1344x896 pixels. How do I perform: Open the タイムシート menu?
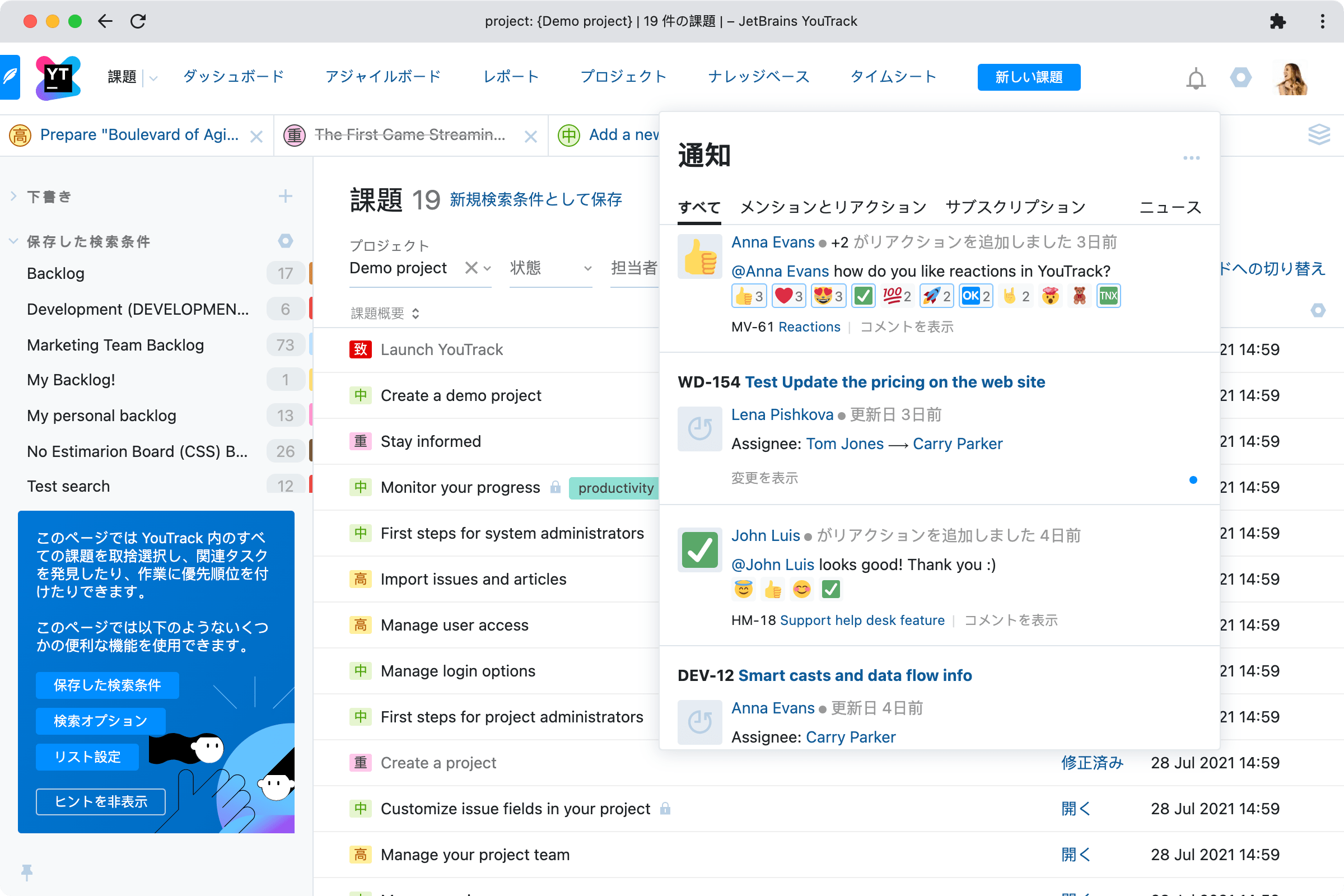[x=894, y=77]
